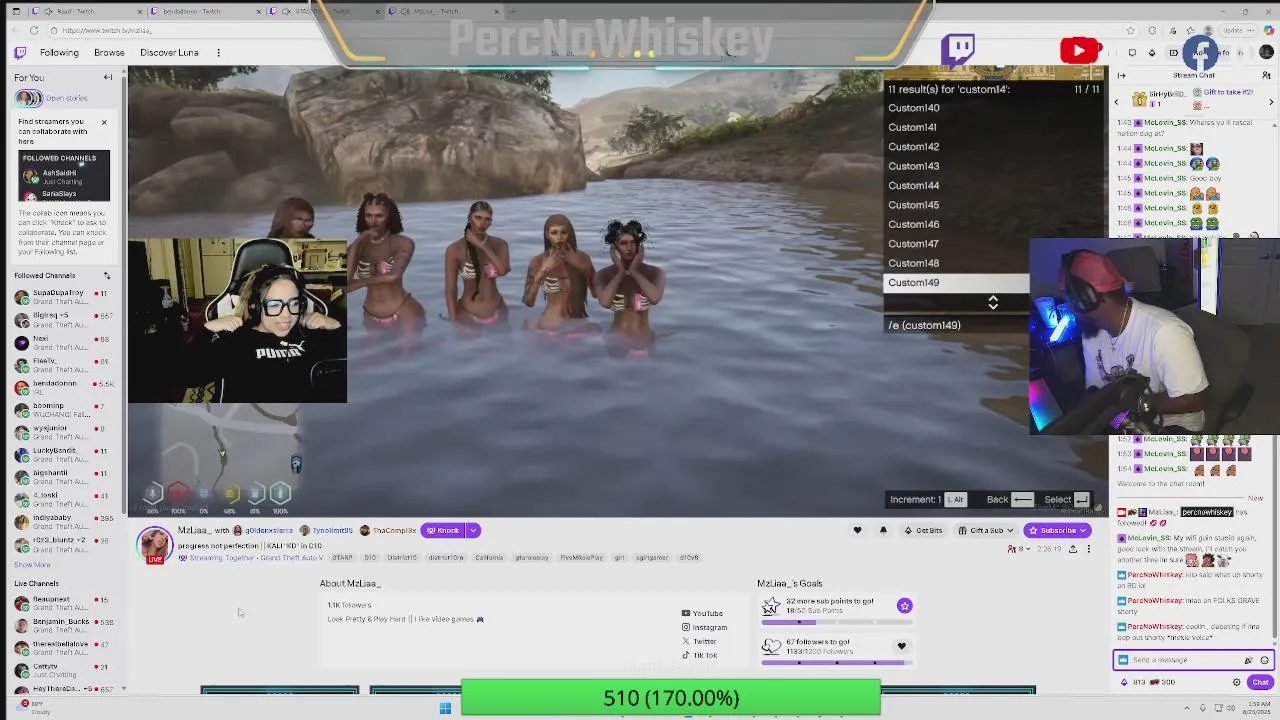Click the Subscribe button

pos(1057,530)
